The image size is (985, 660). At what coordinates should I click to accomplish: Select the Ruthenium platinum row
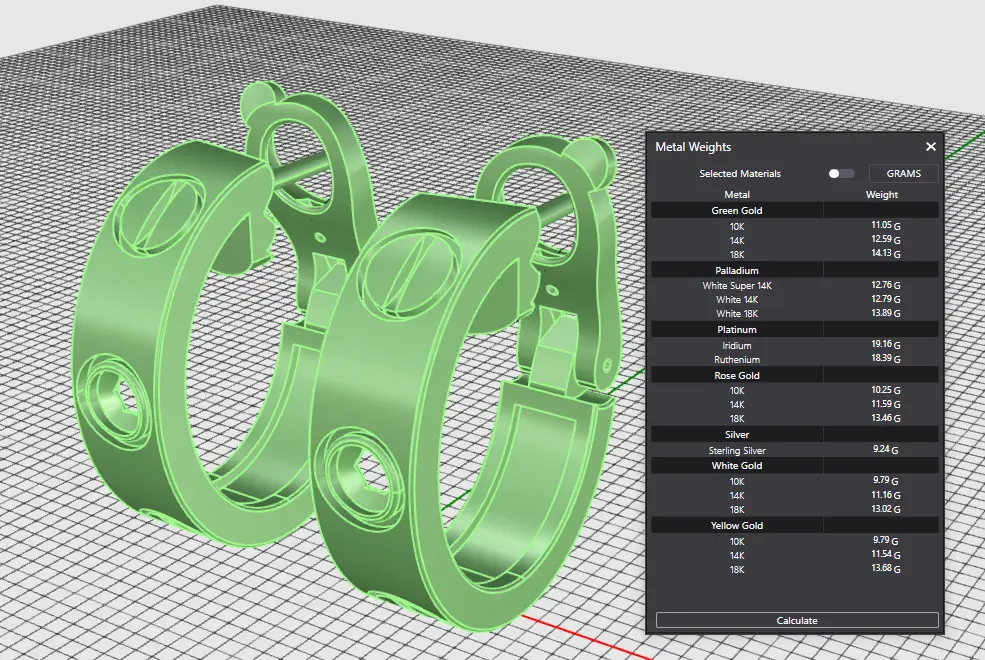pos(736,359)
